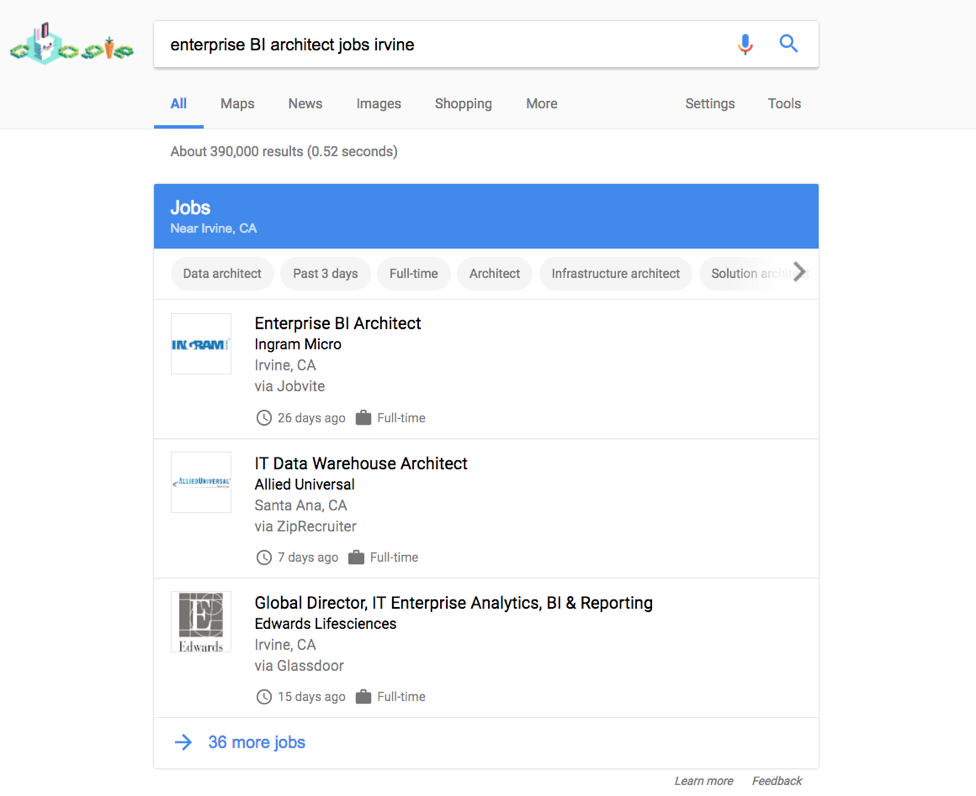
Task: Click the Ingram Micro company logo
Action: pyautogui.click(x=201, y=344)
